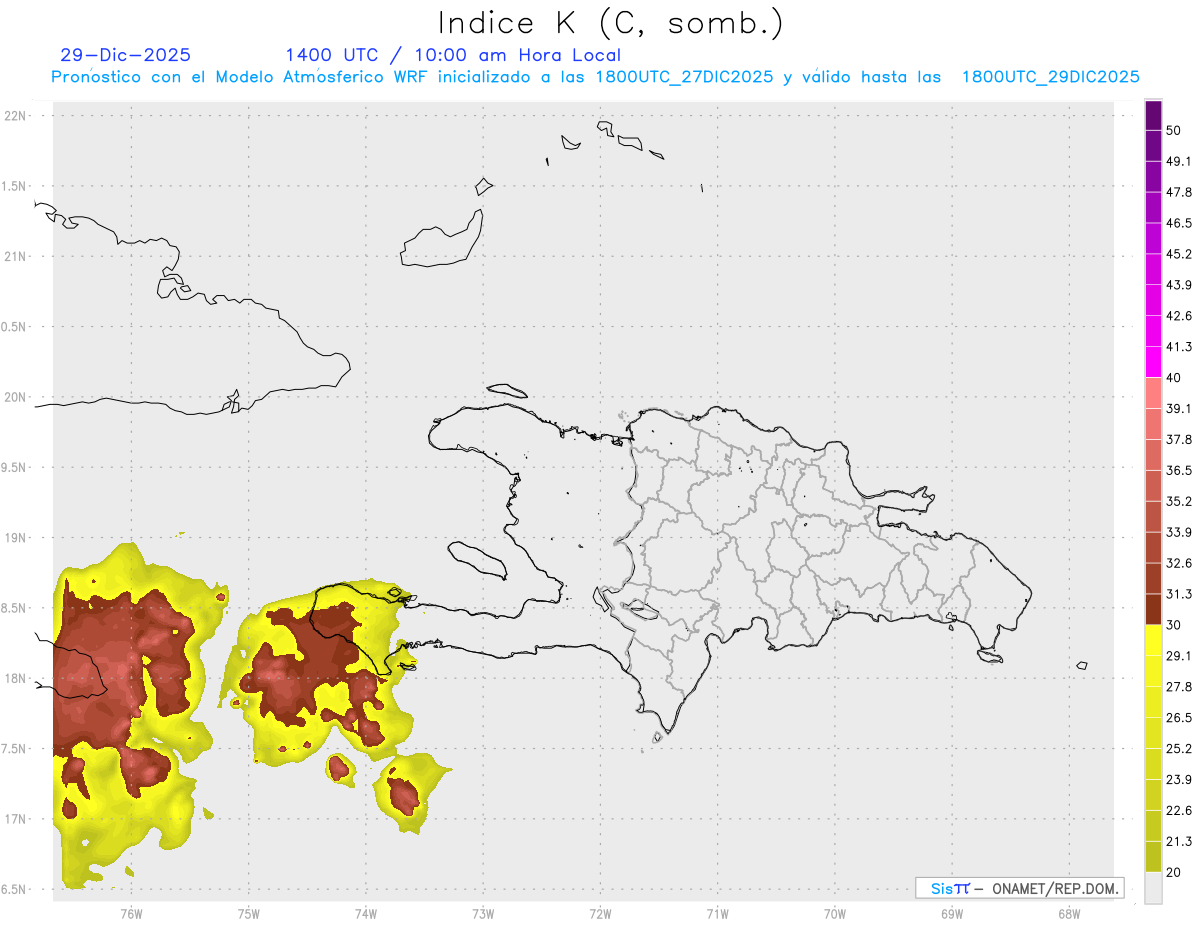1200x927 pixels.
Task: Click "1400 UTC / 10:00 am Hora Local"
Action: tap(453, 55)
